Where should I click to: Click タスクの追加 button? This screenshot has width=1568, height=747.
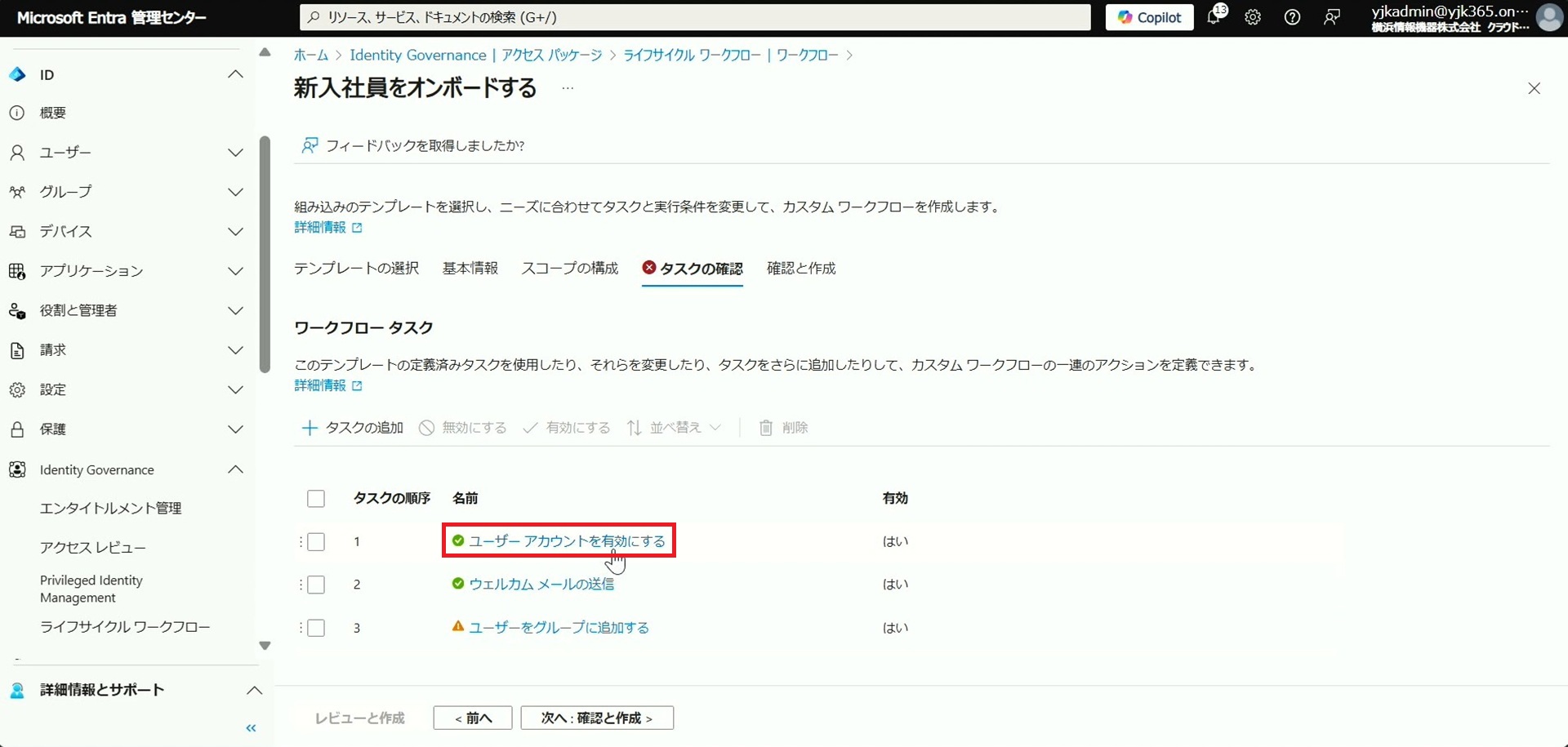pyautogui.click(x=353, y=428)
